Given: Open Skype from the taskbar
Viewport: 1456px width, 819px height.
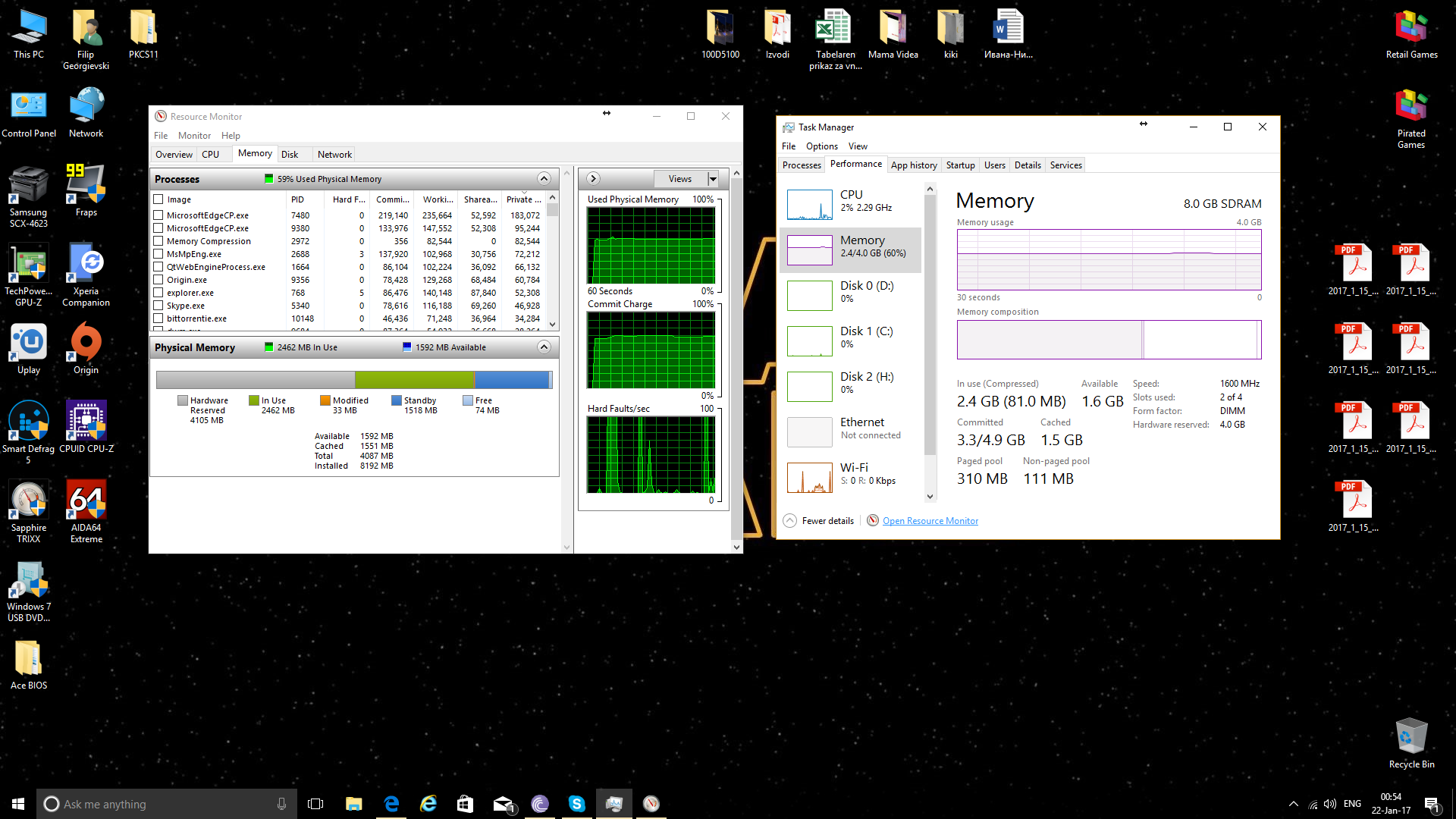Looking at the screenshot, I should pyautogui.click(x=577, y=804).
